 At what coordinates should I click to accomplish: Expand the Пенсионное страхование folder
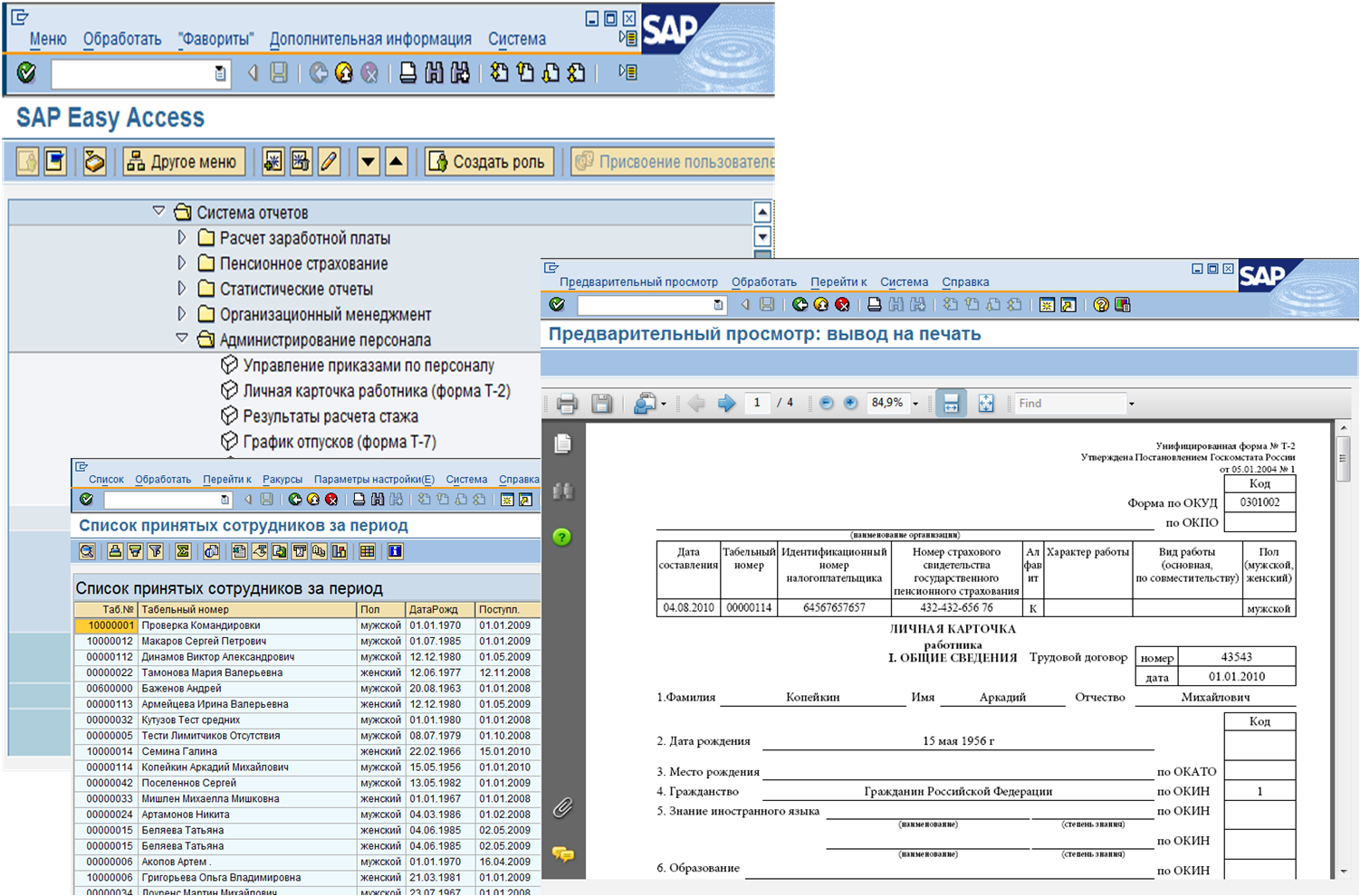pyautogui.click(x=182, y=263)
